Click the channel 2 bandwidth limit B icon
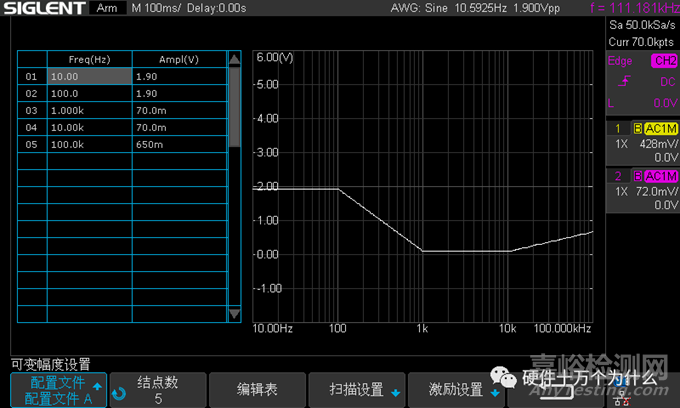This screenshot has height=408, width=680. click(637, 176)
